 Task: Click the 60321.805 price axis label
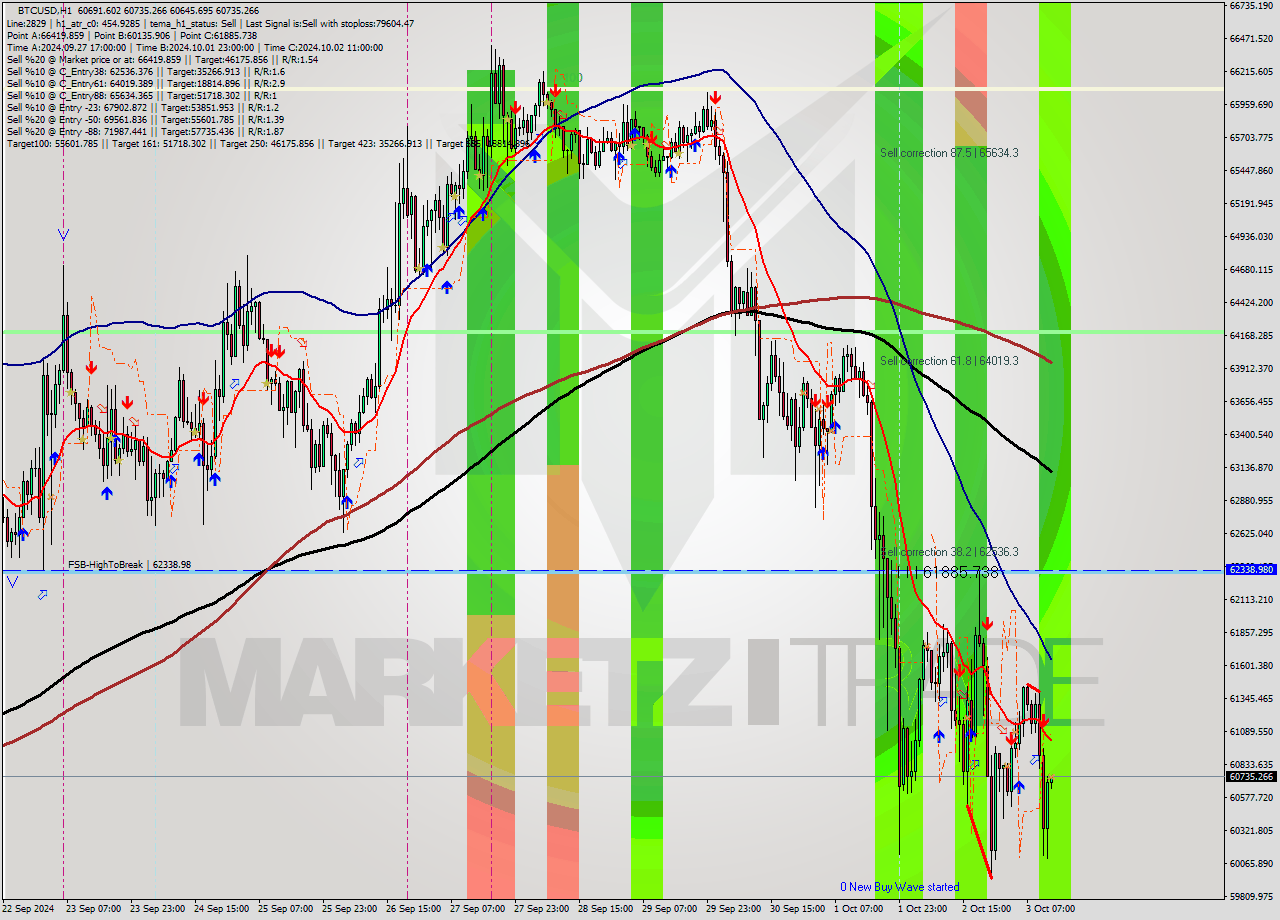[1251, 831]
